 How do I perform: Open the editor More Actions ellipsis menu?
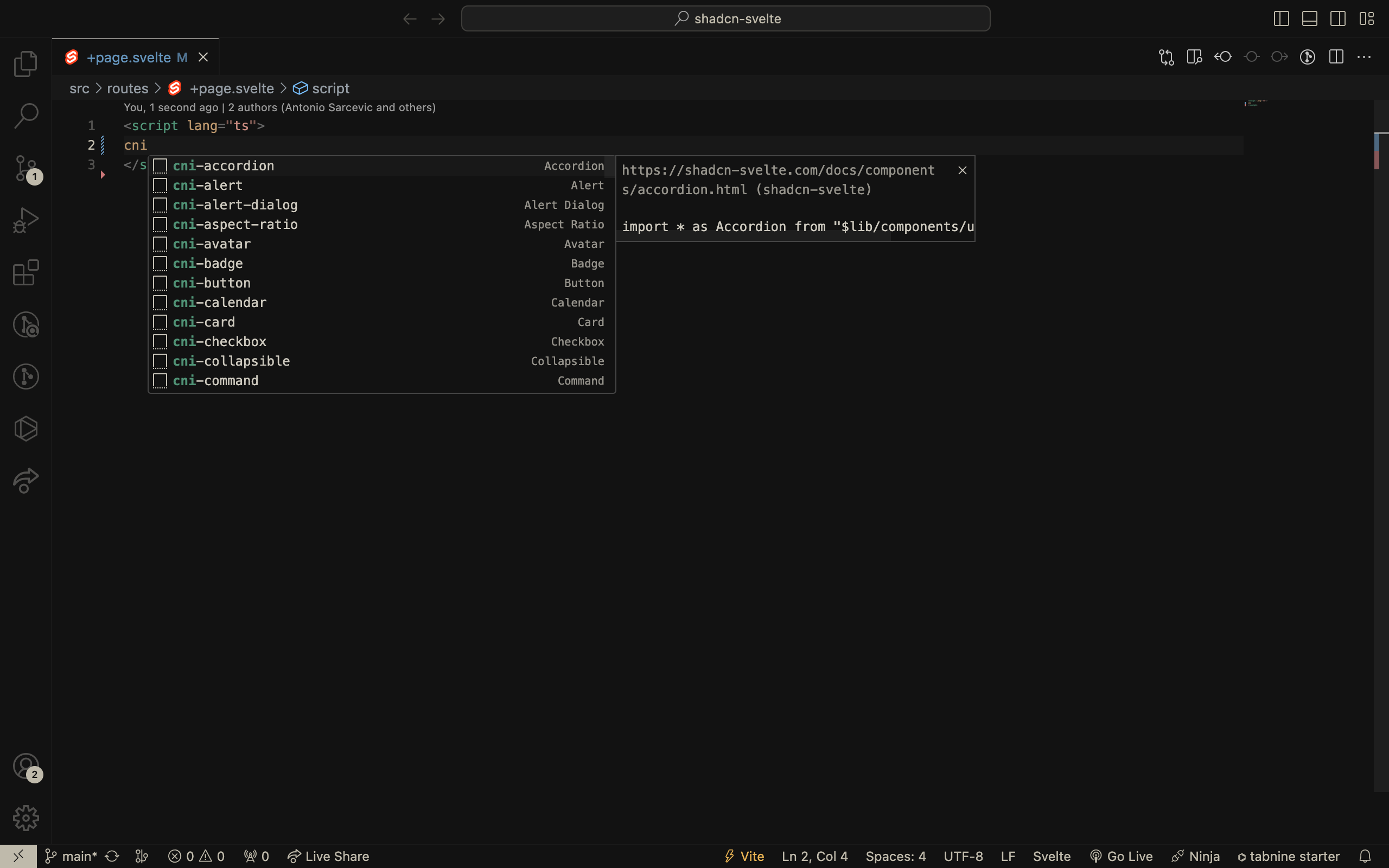(x=1363, y=57)
